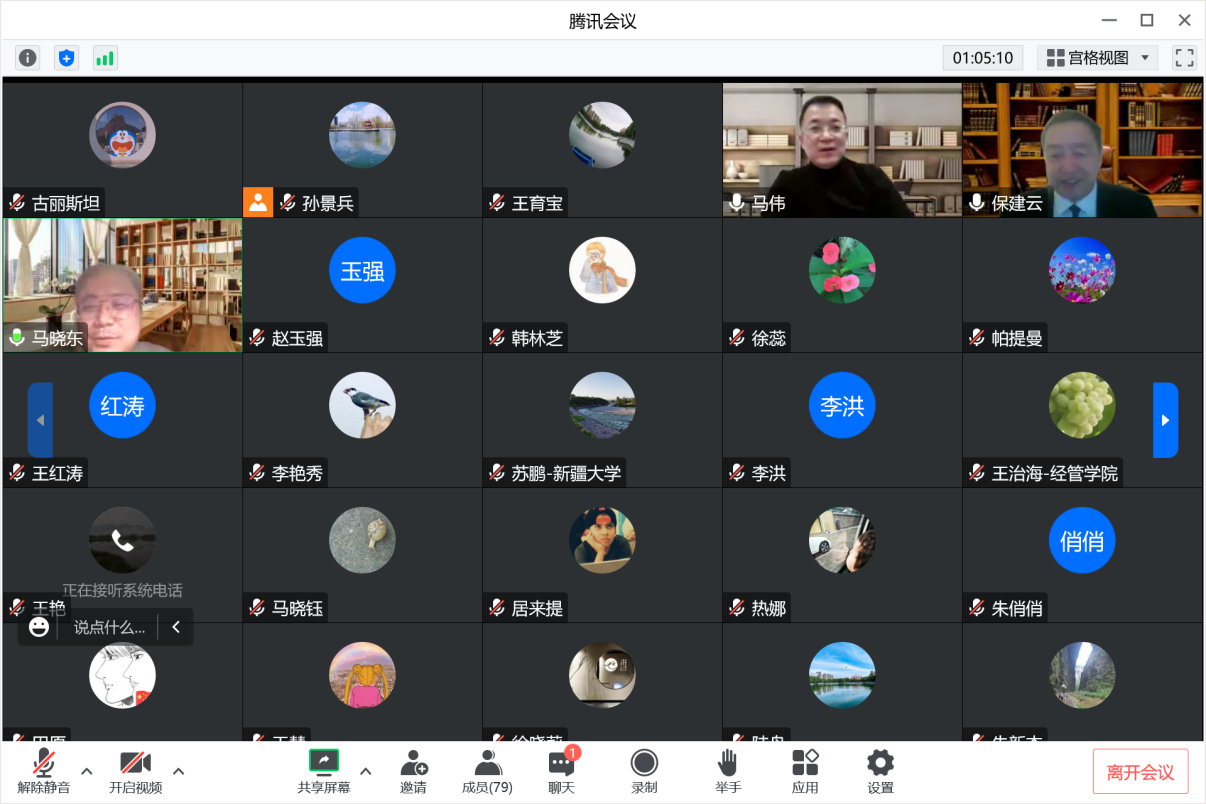1206x804 pixels.
Task: Raise hand with 举手
Action: pyautogui.click(x=728, y=771)
